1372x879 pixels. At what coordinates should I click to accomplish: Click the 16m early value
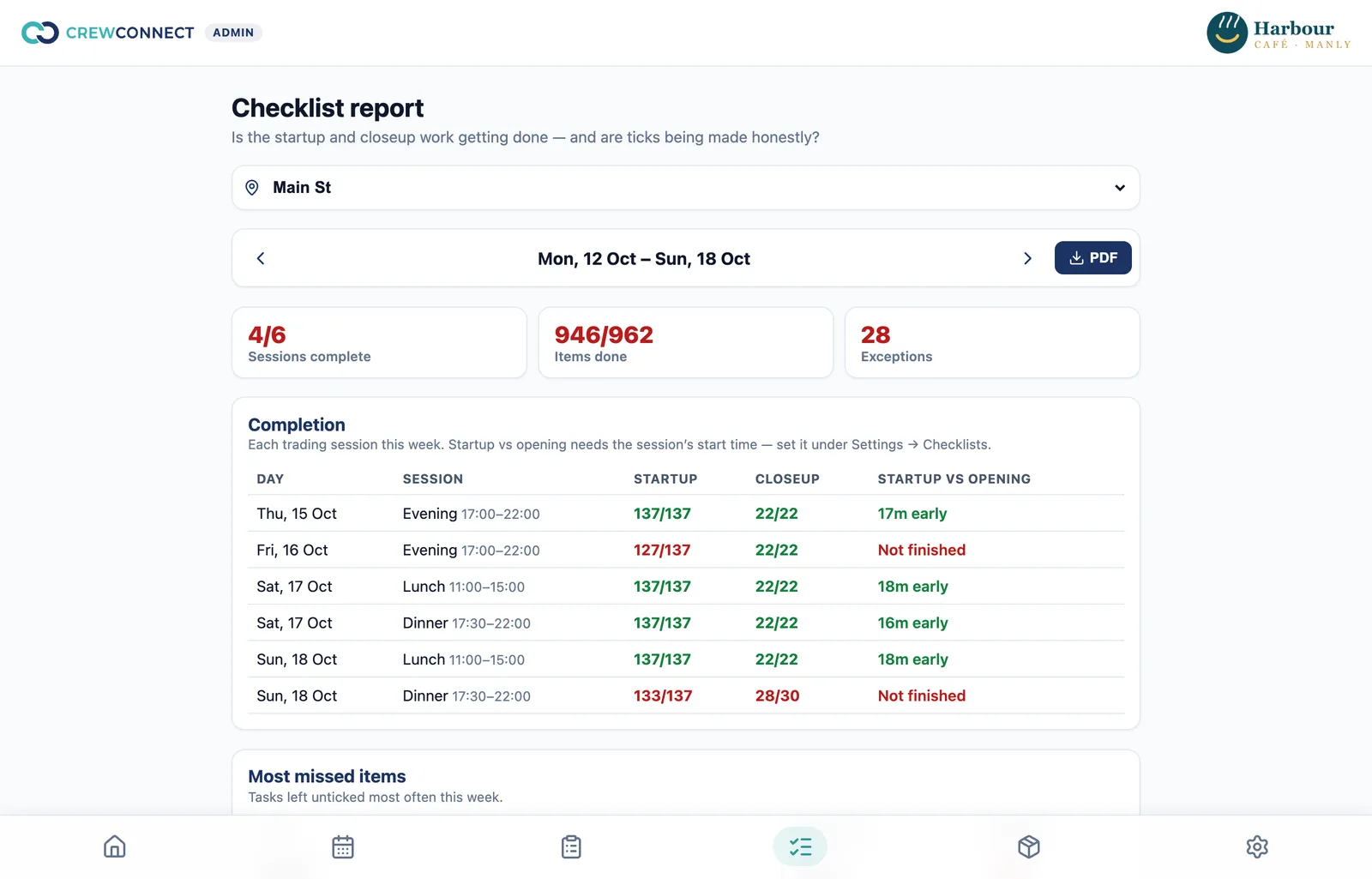pyautogui.click(x=912, y=623)
